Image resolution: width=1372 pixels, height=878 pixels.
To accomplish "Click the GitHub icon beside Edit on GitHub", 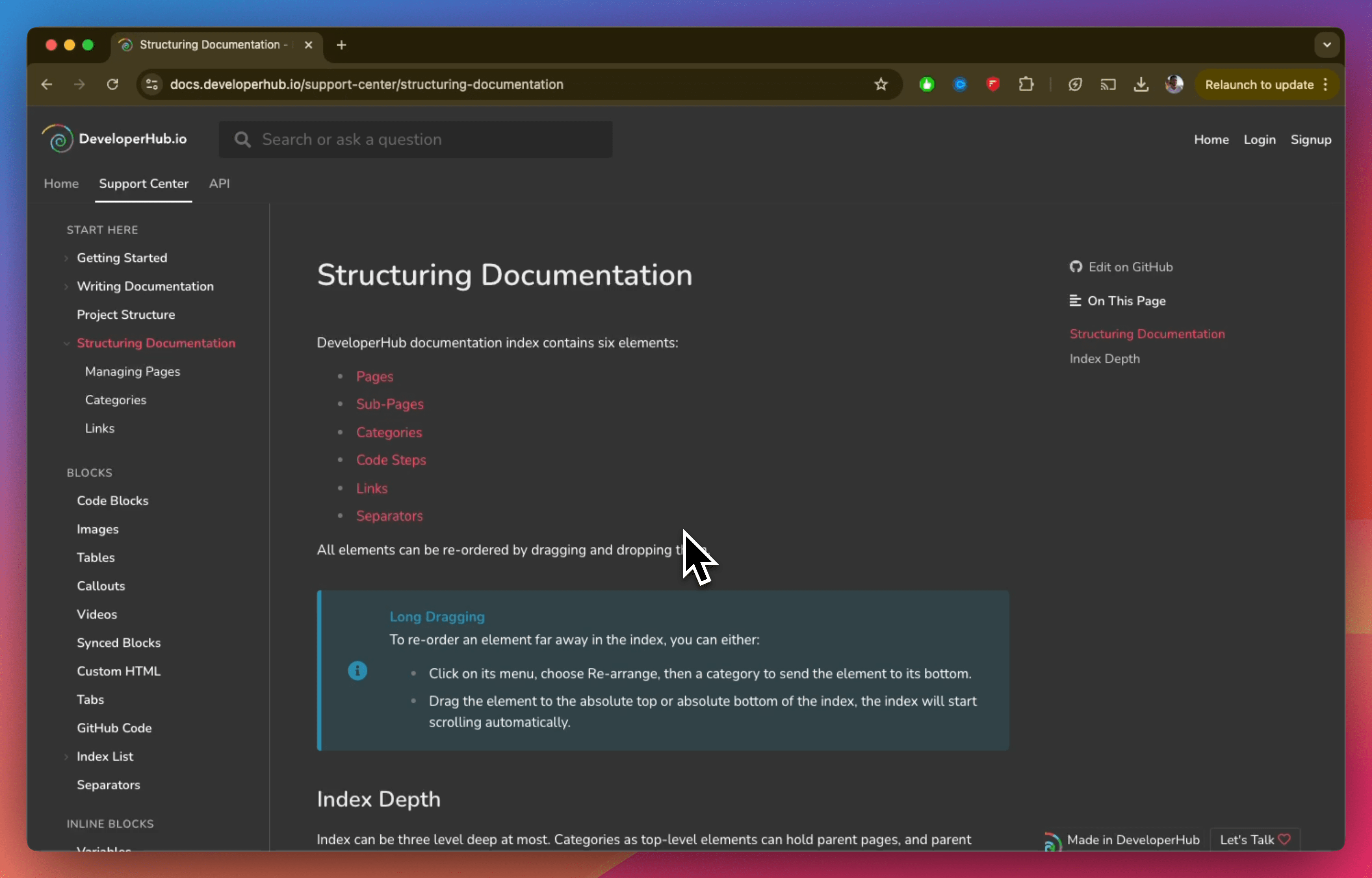I will [1076, 267].
